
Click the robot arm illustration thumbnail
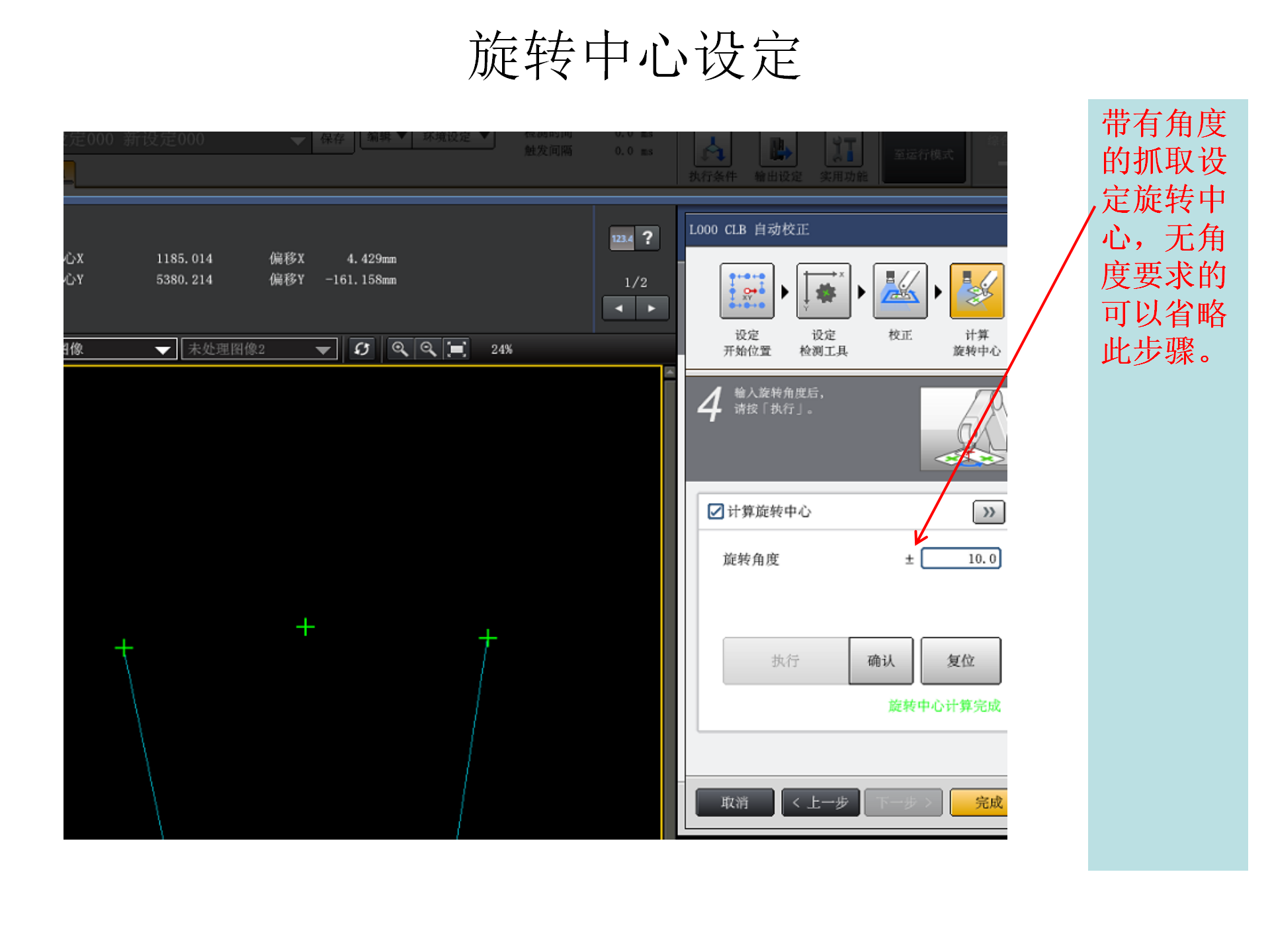click(964, 430)
